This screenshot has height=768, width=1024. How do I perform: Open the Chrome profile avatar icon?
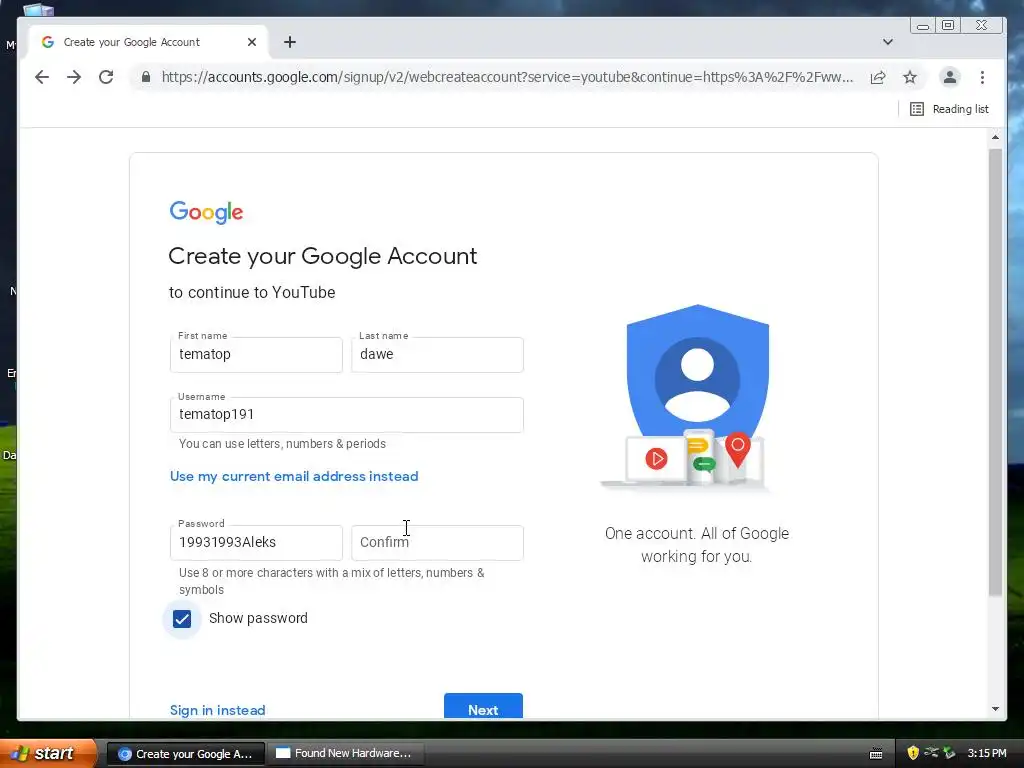coord(950,77)
